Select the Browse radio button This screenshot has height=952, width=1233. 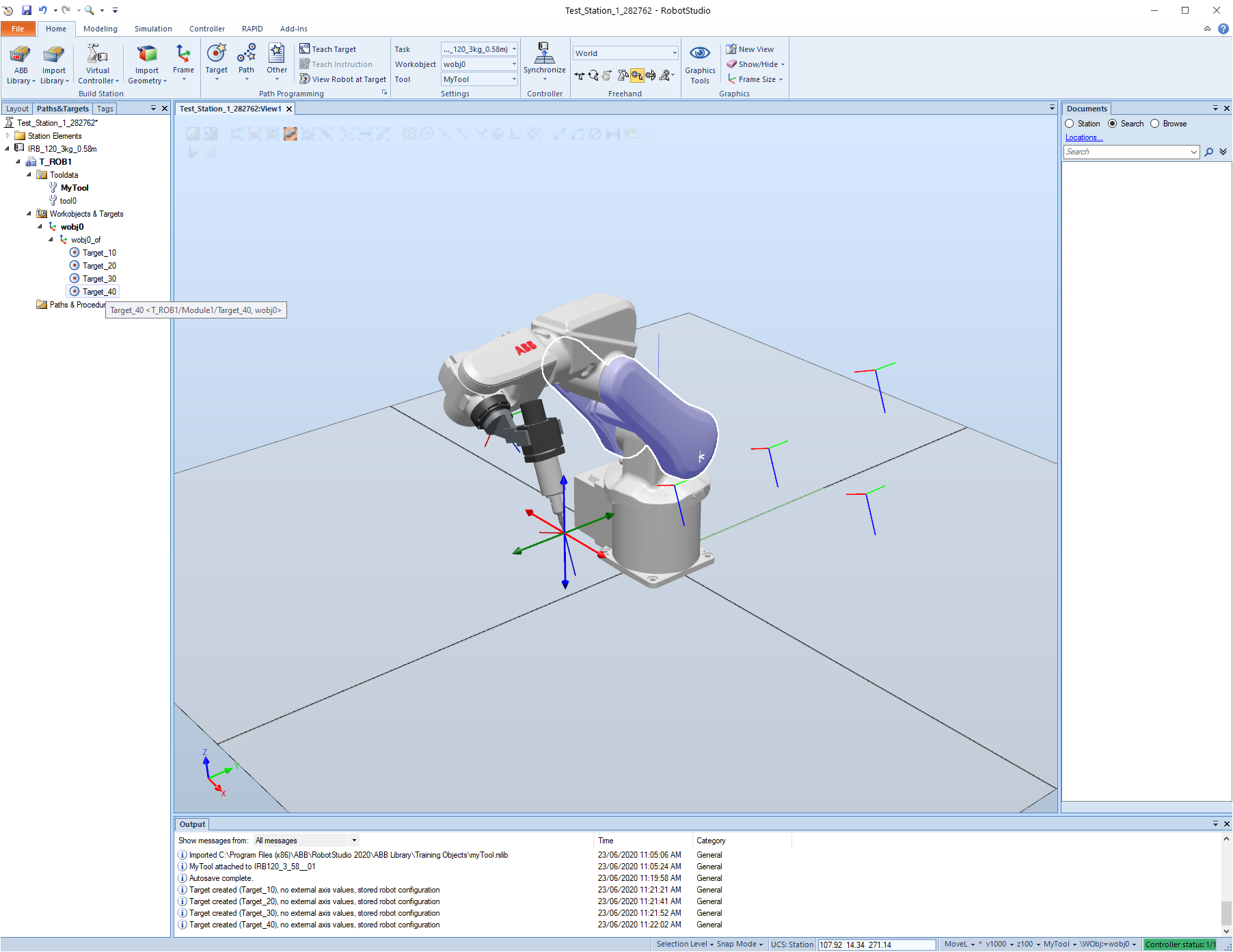pyautogui.click(x=1155, y=124)
